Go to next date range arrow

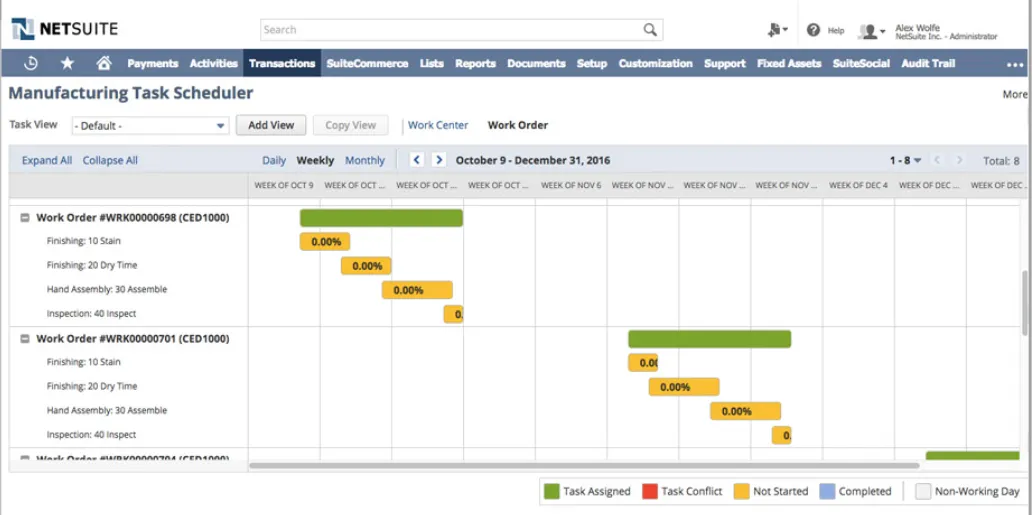439,160
